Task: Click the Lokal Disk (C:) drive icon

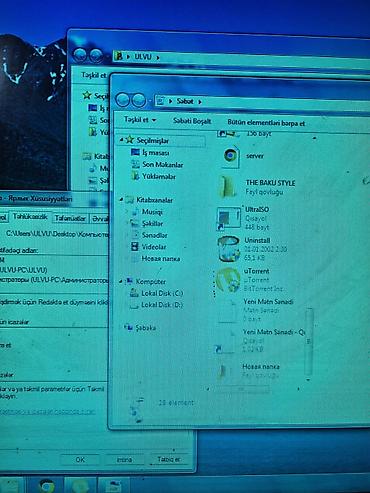Action: pyautogui.click(x=134, y=293)
